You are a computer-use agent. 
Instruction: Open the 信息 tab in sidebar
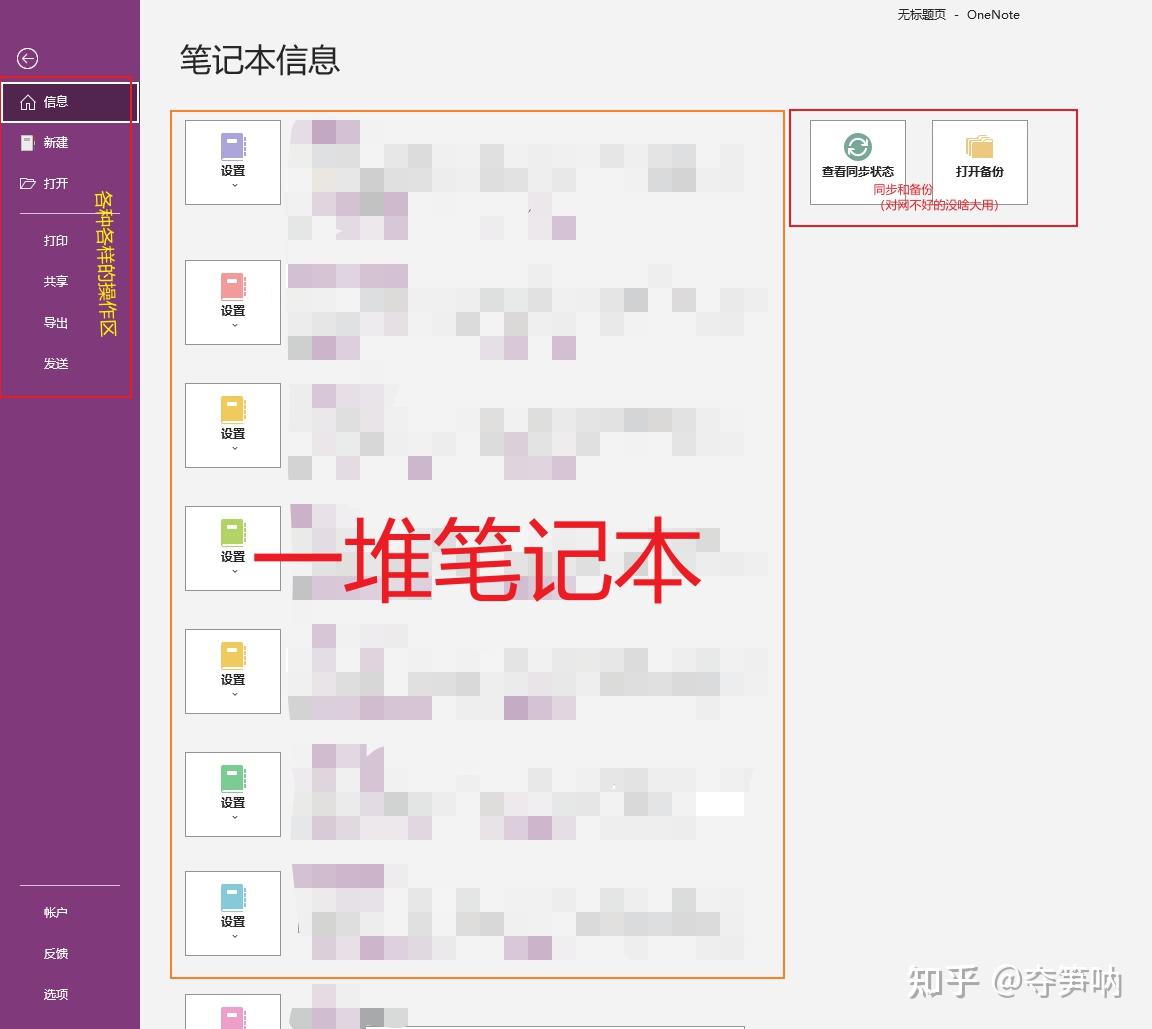click(69, 102)
